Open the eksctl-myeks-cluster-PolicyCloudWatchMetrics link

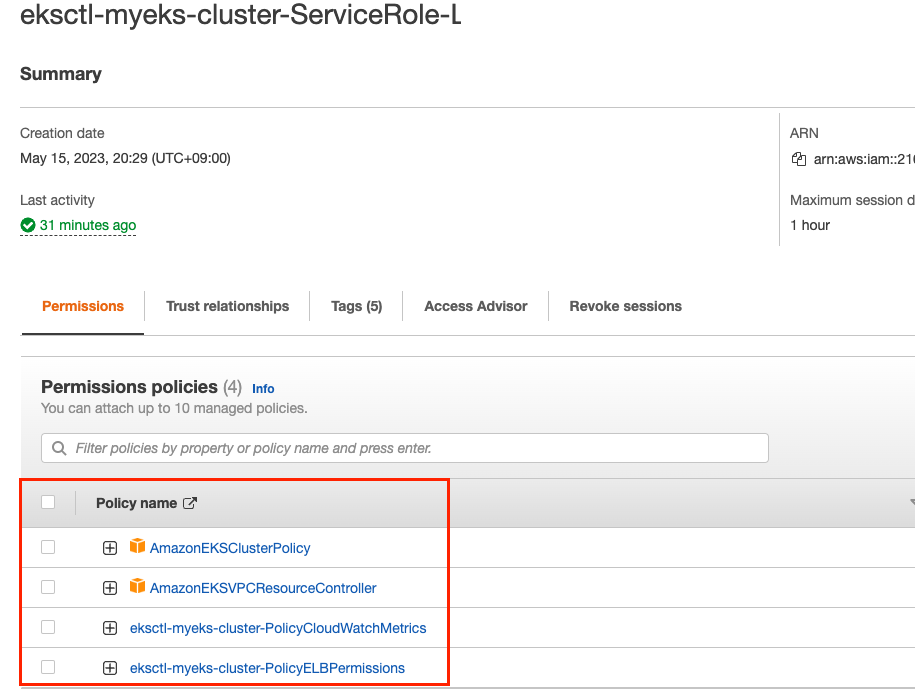pyautogui.click(x=278, y=628)
